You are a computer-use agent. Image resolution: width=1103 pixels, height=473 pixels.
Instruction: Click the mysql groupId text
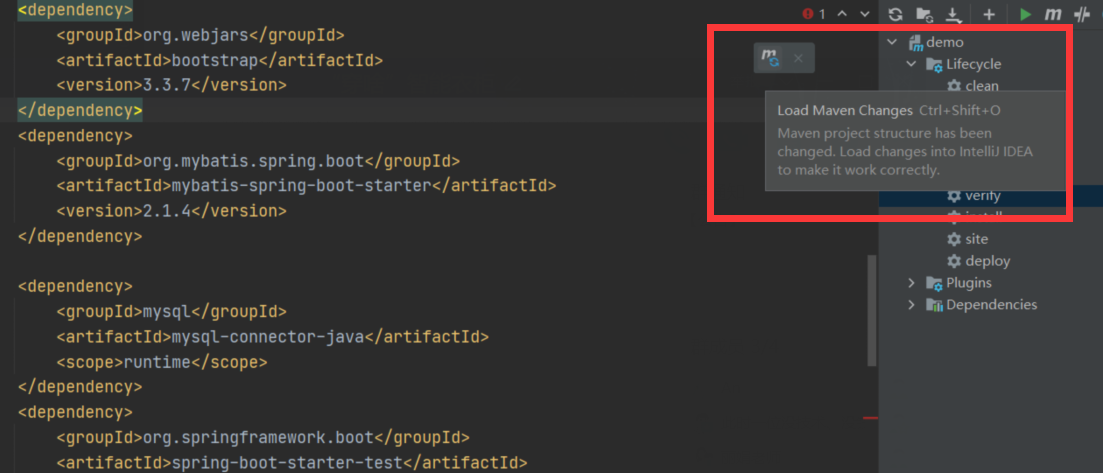click(167, 312)
